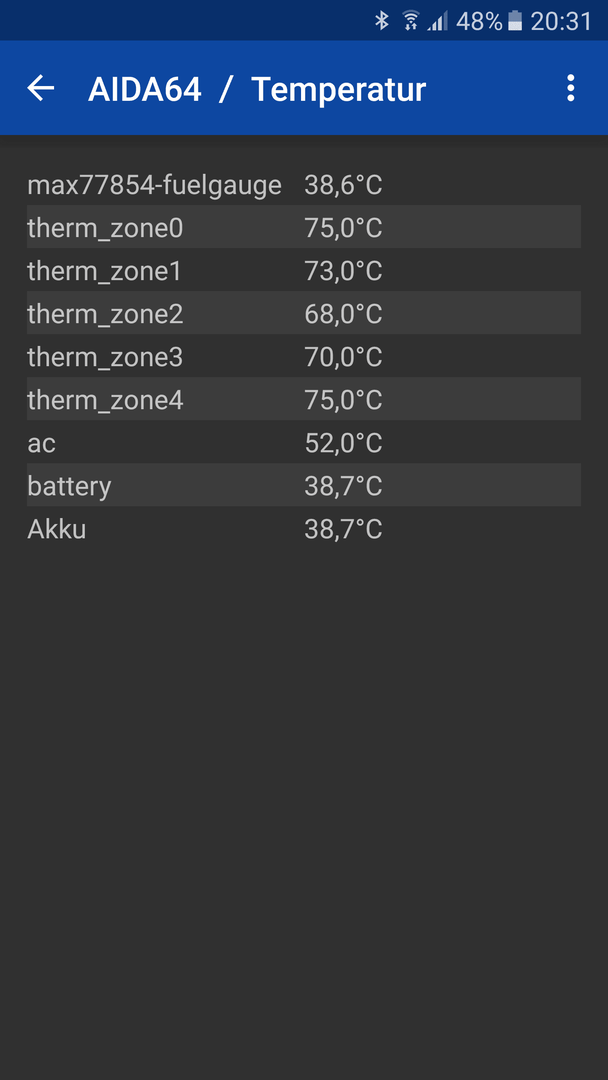The height and width of the screenshot is (1080, 608).
Task: Select the max77854-fuelgauge row
Action: pos(304,185)
